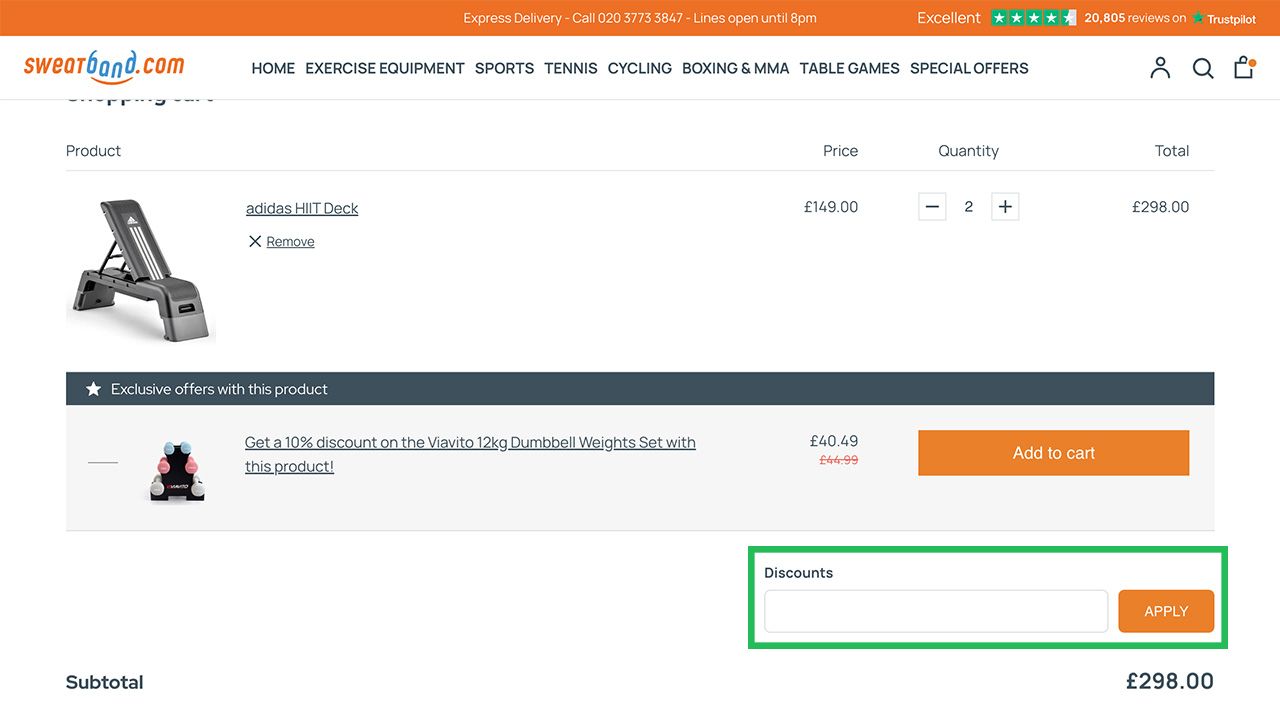The image size is (1280, 720).
Task: Click Express Delivery phone number banner
Action: [x=640, y=18]
